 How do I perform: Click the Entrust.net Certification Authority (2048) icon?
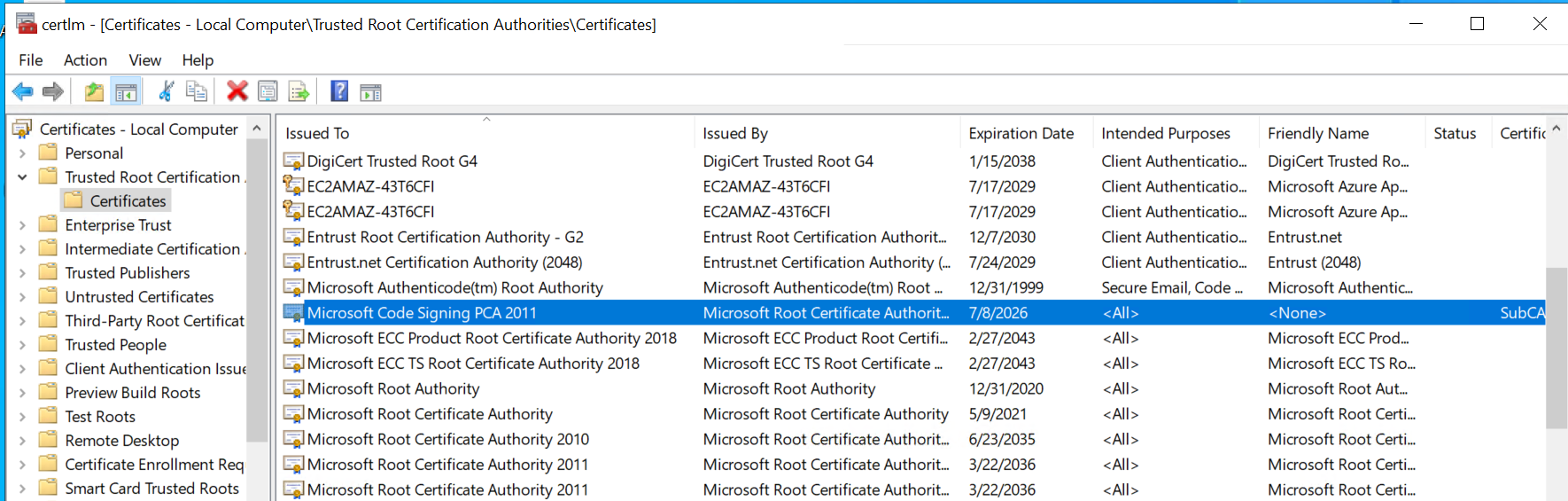293,262
